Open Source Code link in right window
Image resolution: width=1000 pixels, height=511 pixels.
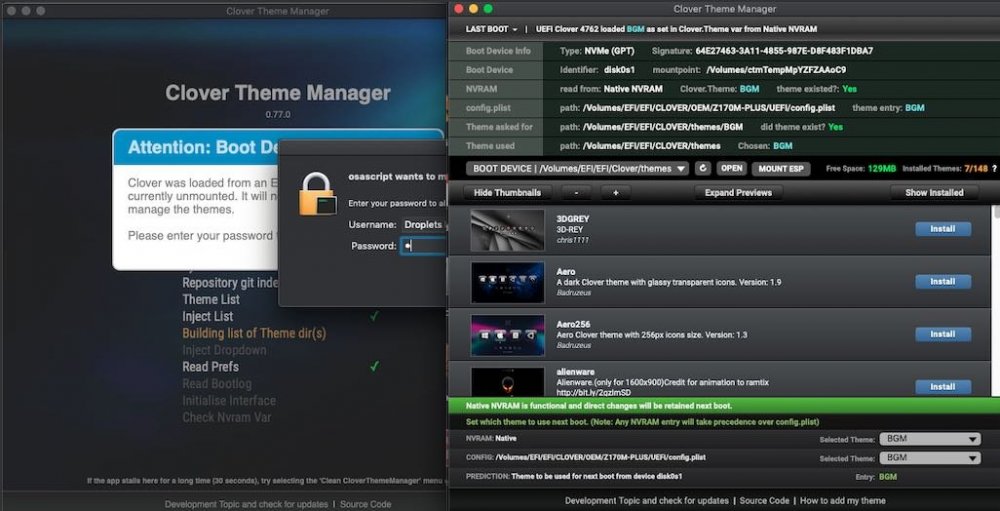764,501
